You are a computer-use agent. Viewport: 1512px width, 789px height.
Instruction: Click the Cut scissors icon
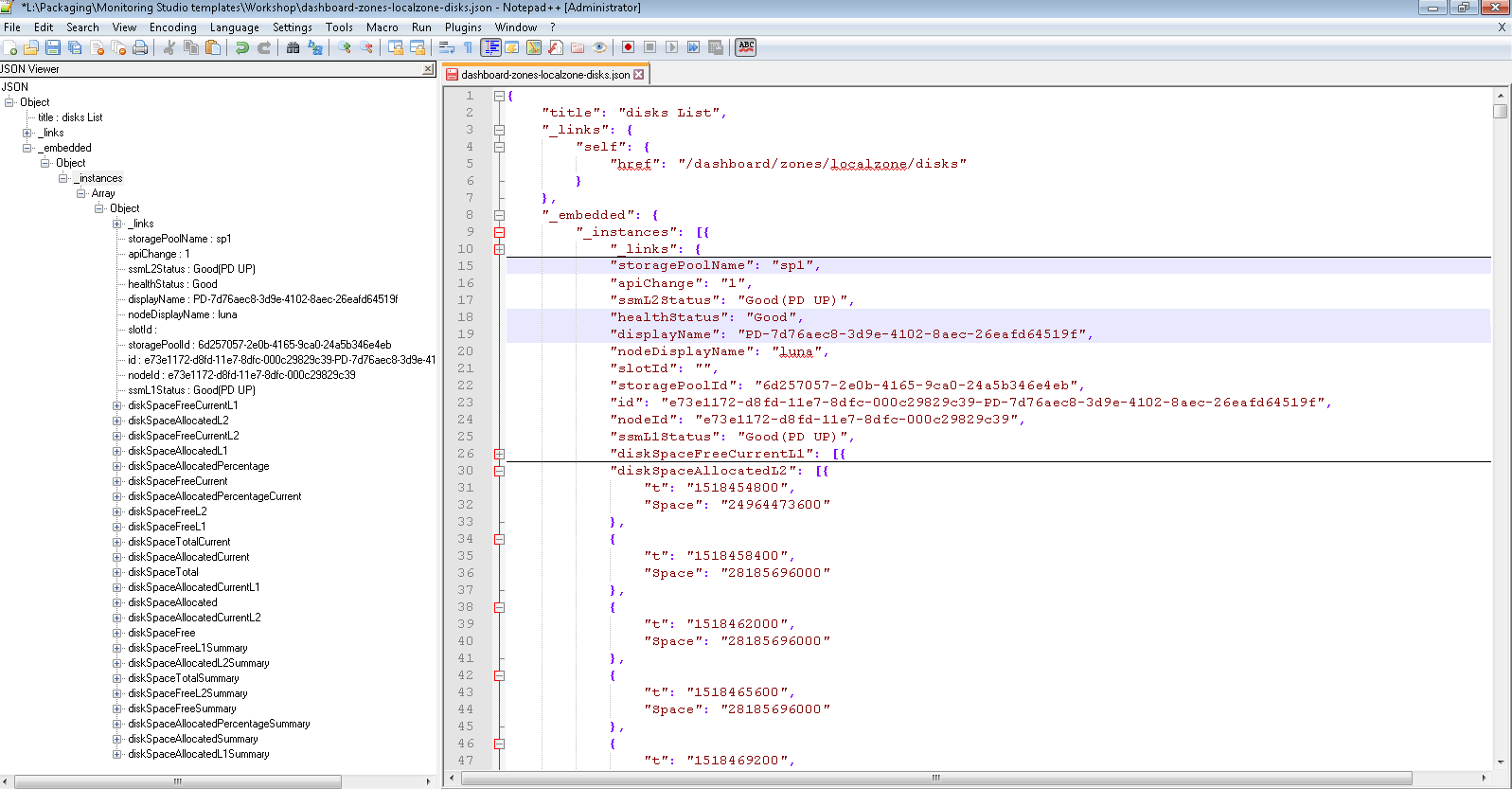tap(169, 47)
